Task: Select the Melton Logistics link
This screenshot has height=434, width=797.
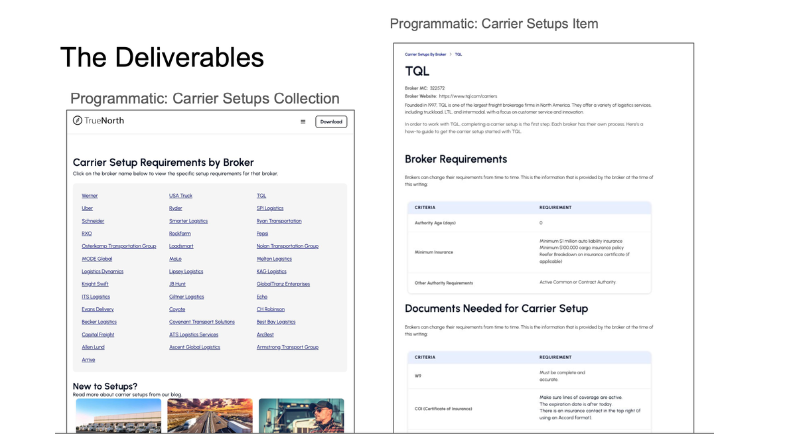Action: tap(274, 259)
